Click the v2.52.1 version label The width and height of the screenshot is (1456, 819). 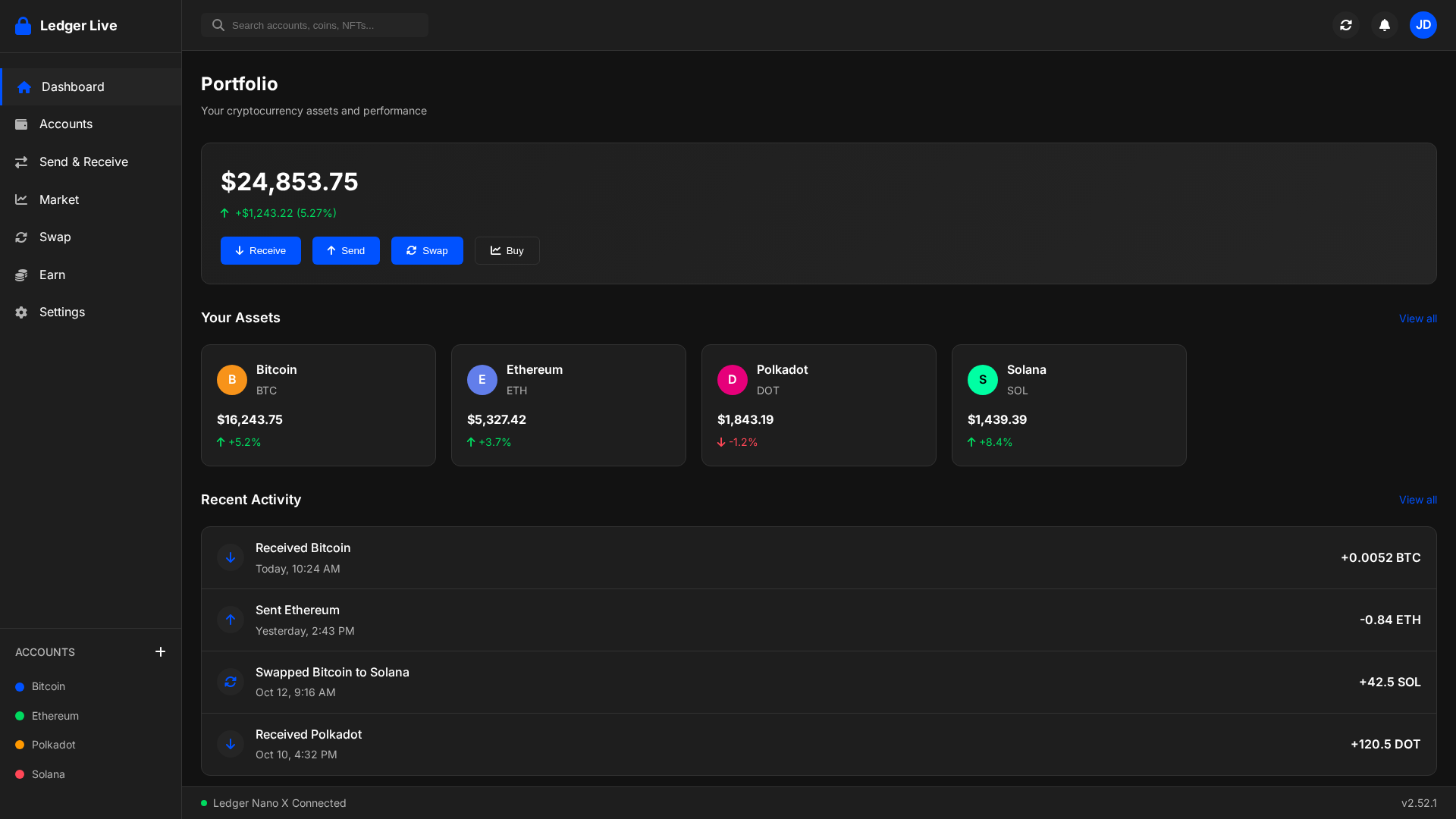pos(1419,803)
